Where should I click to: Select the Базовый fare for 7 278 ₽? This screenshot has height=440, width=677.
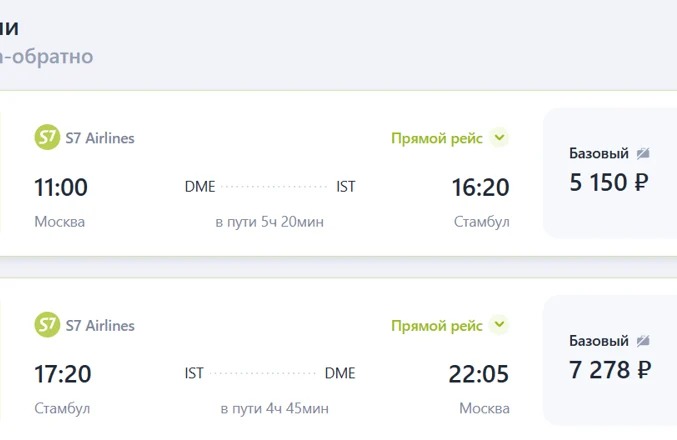point(609,359)
